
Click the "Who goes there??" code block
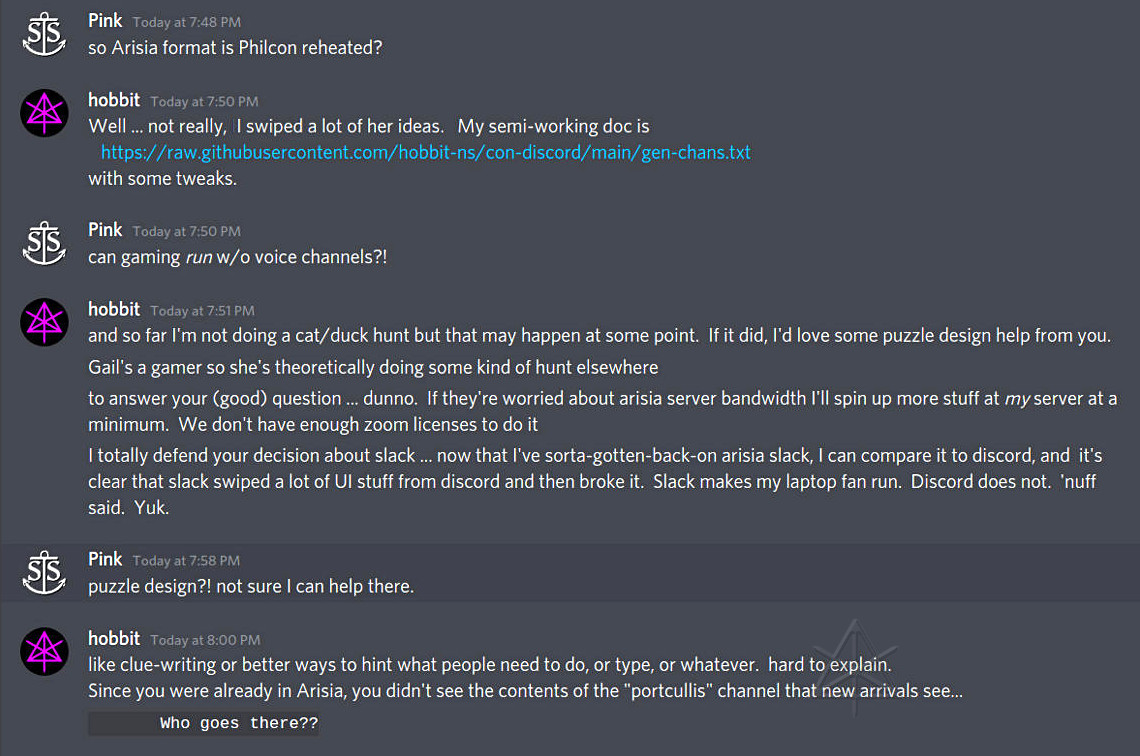(x=204, y=723)
